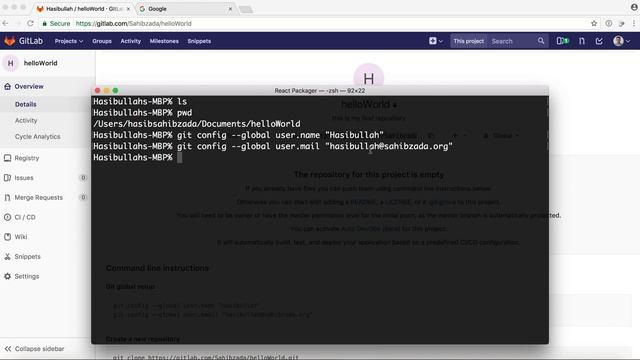Click the Issues sidebar icon
640x360 pixels.
point(7,178)
